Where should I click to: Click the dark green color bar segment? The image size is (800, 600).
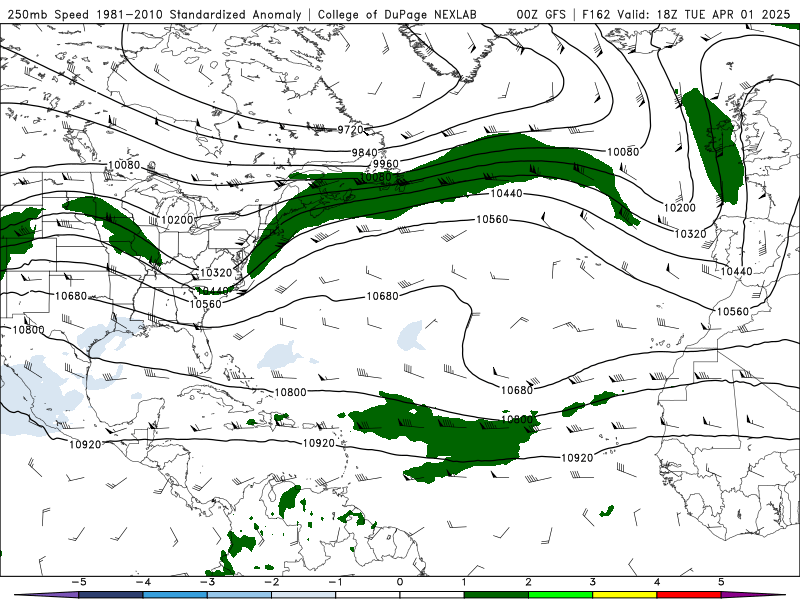(x=496, y=595)
